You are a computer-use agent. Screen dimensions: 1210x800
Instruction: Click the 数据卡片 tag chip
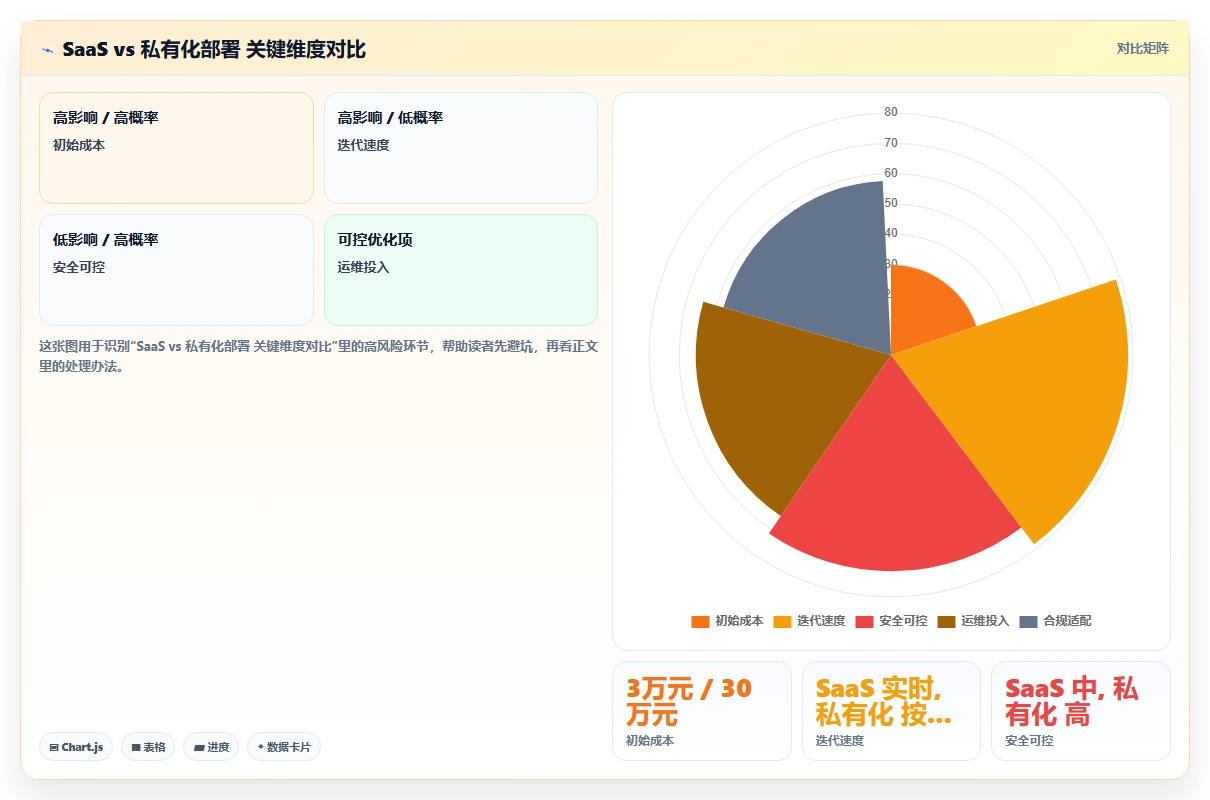click(284, 747)
